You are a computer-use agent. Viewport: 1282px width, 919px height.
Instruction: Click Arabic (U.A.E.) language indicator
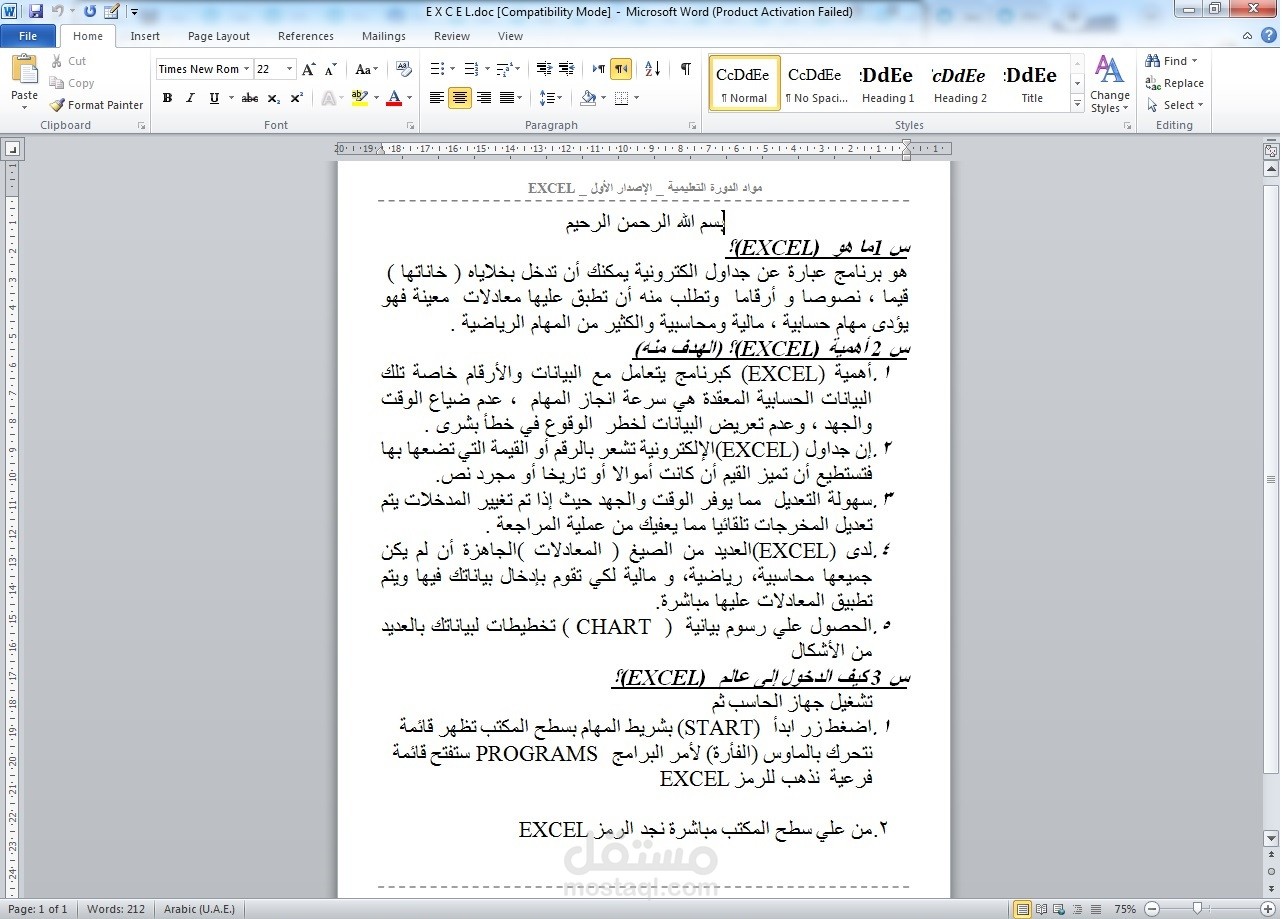tap(199, 909)
